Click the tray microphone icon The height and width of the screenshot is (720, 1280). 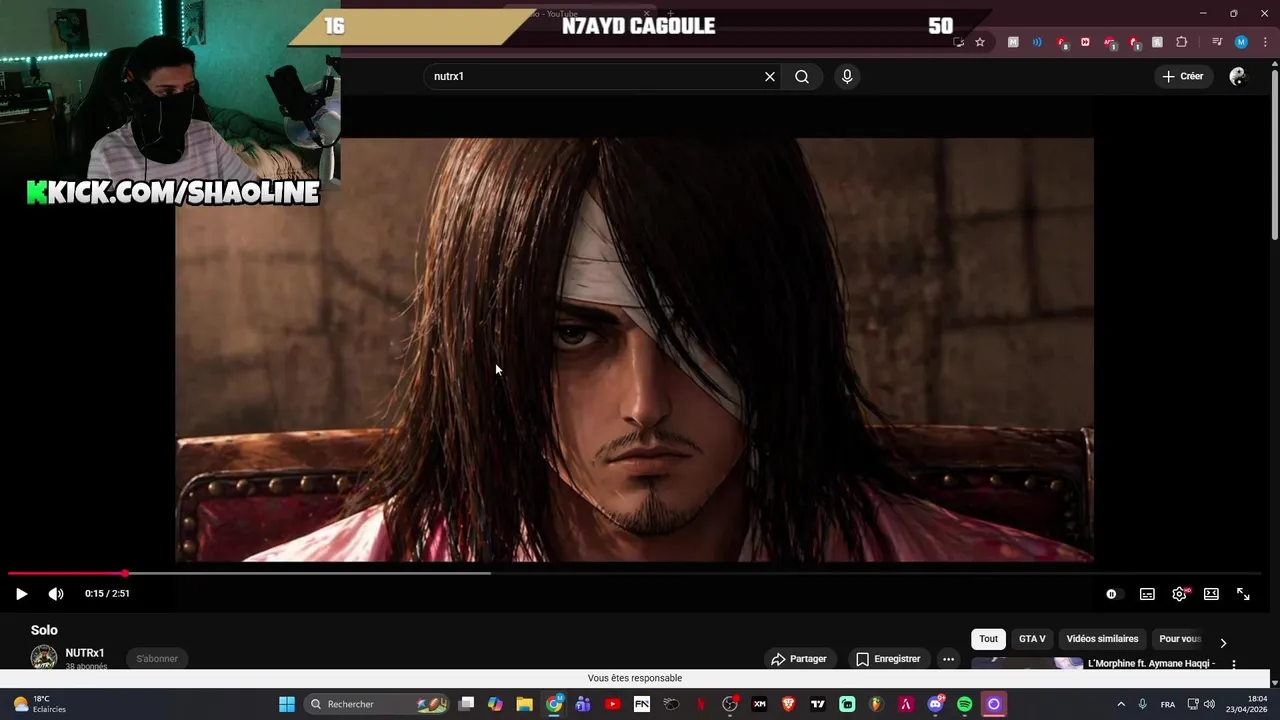click(1143, 704)
